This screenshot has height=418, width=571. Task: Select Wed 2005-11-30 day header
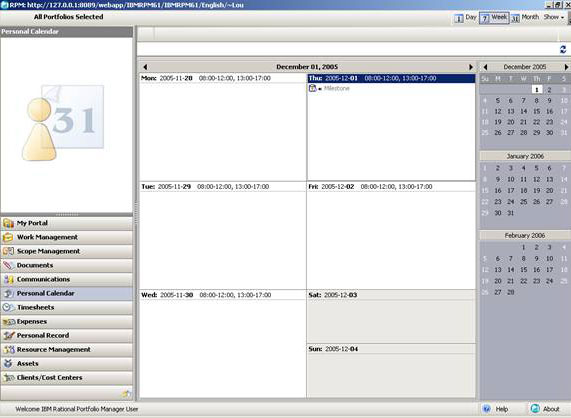click(x=223, y=295)
